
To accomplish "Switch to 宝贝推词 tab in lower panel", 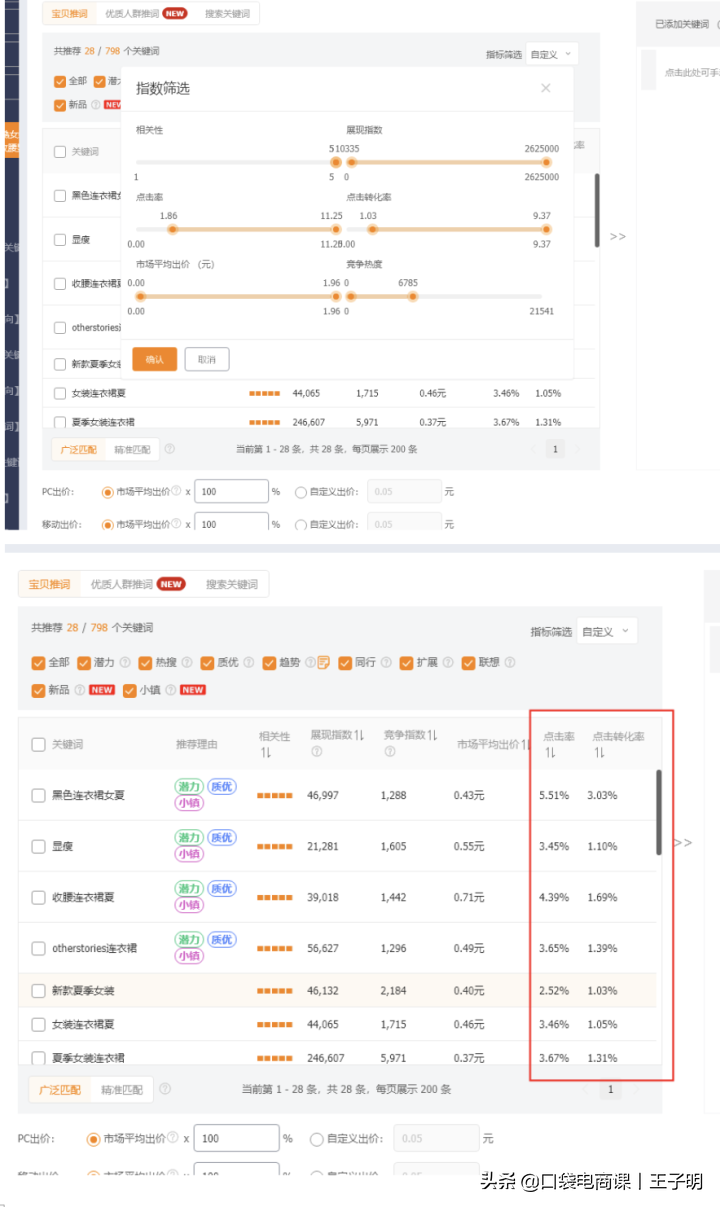I will click(x=49, y=584).
